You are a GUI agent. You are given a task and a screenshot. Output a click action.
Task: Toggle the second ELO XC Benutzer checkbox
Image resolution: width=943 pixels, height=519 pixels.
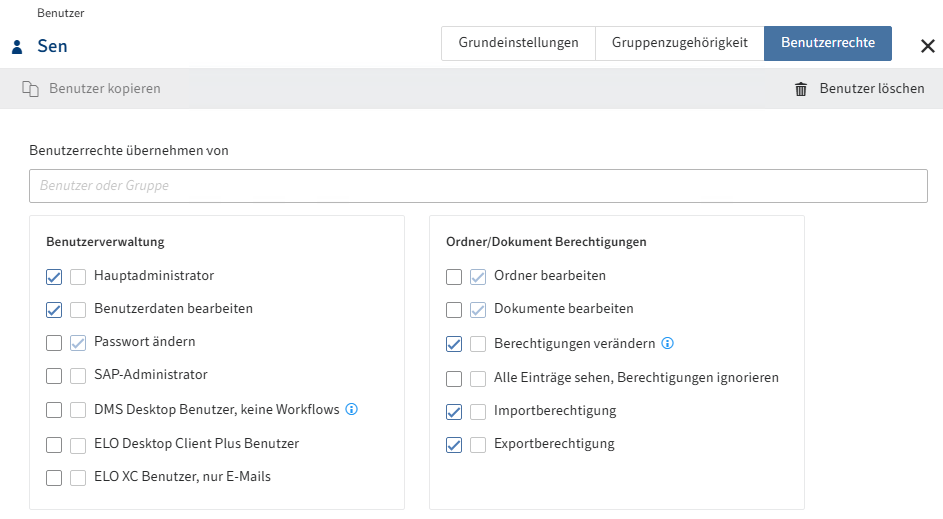(x=78, y=478)
